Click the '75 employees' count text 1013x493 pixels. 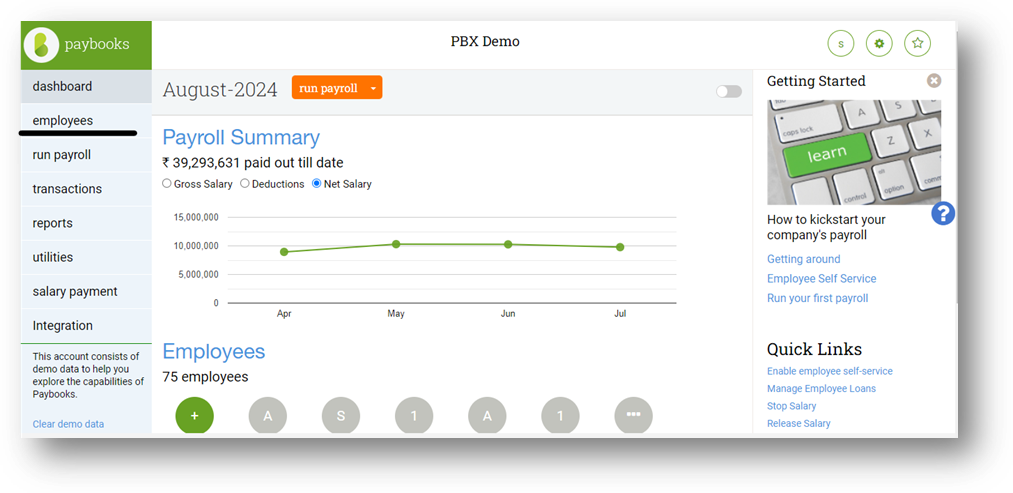205,377
